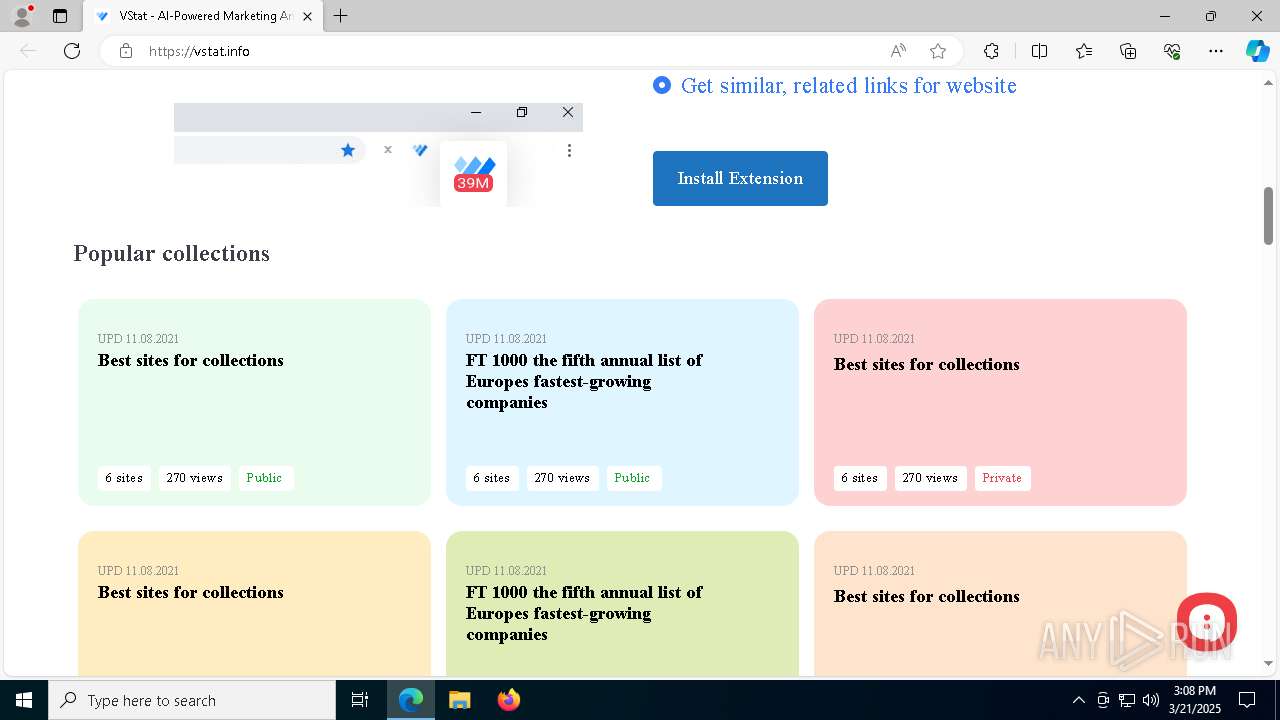1280x720 pixels.
Task: Click the Private label on pink card
Action: [1002, 478]
